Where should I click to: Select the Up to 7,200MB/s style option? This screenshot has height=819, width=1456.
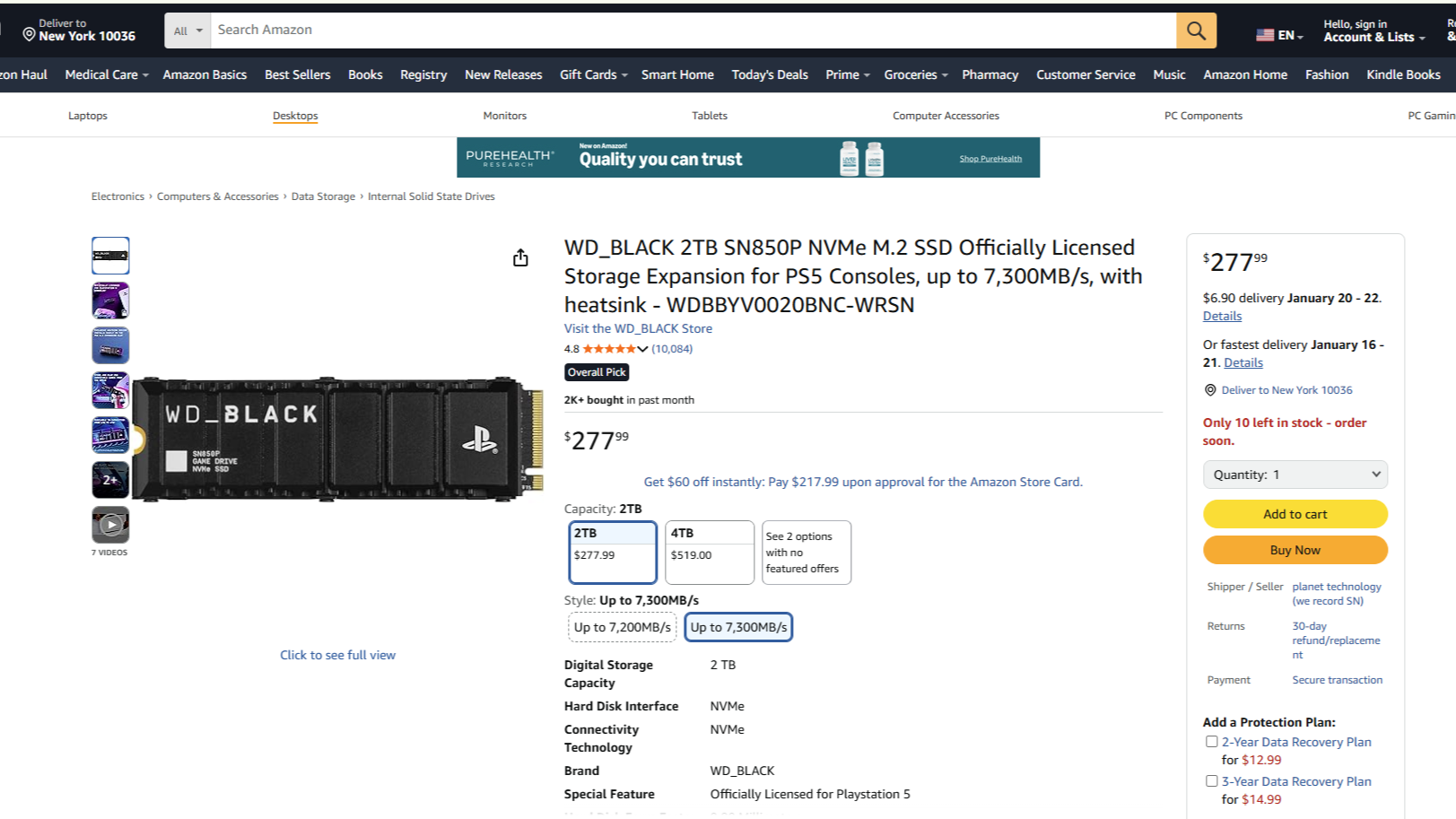point(622,627)
